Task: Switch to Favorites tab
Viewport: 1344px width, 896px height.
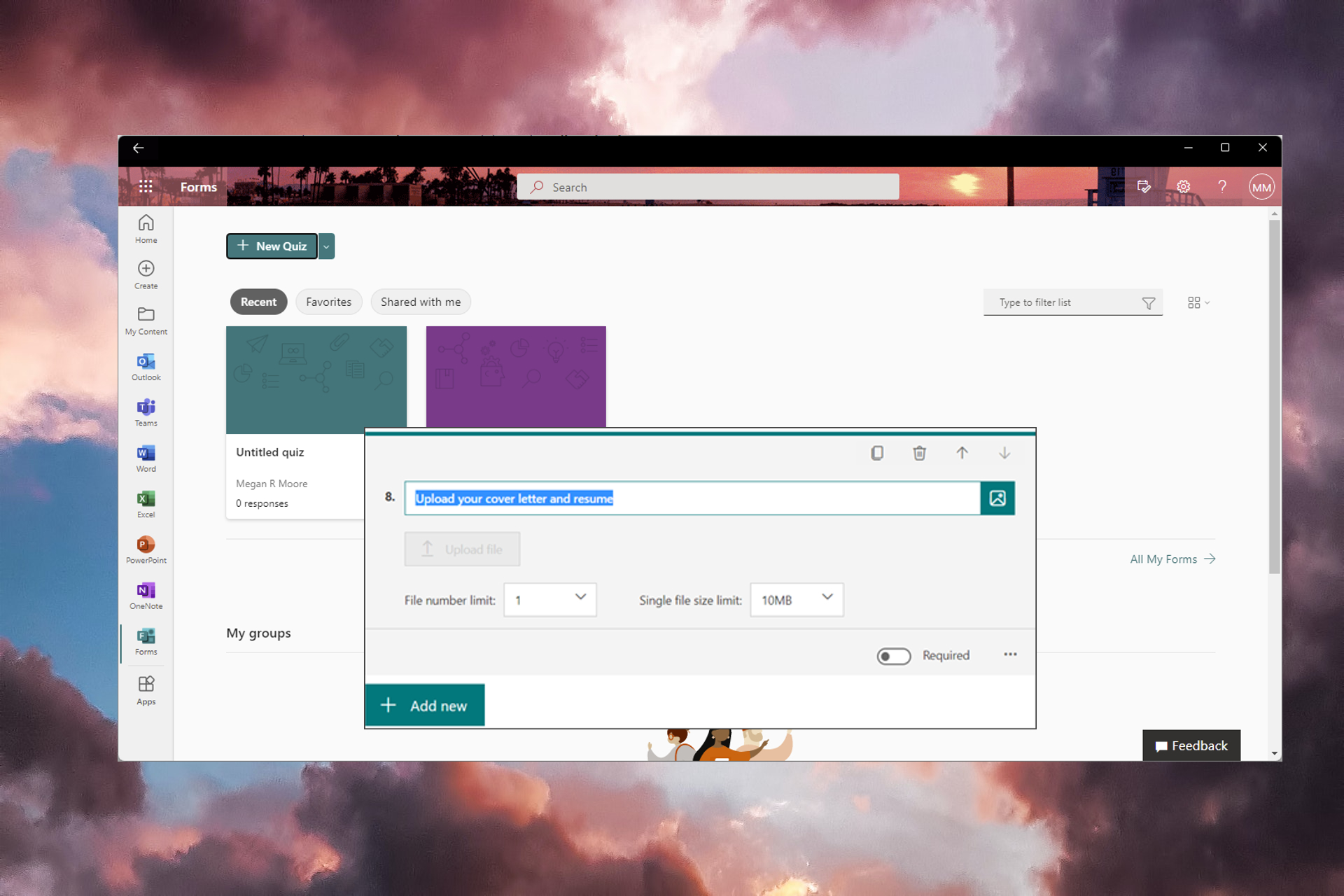Action: 328,302
